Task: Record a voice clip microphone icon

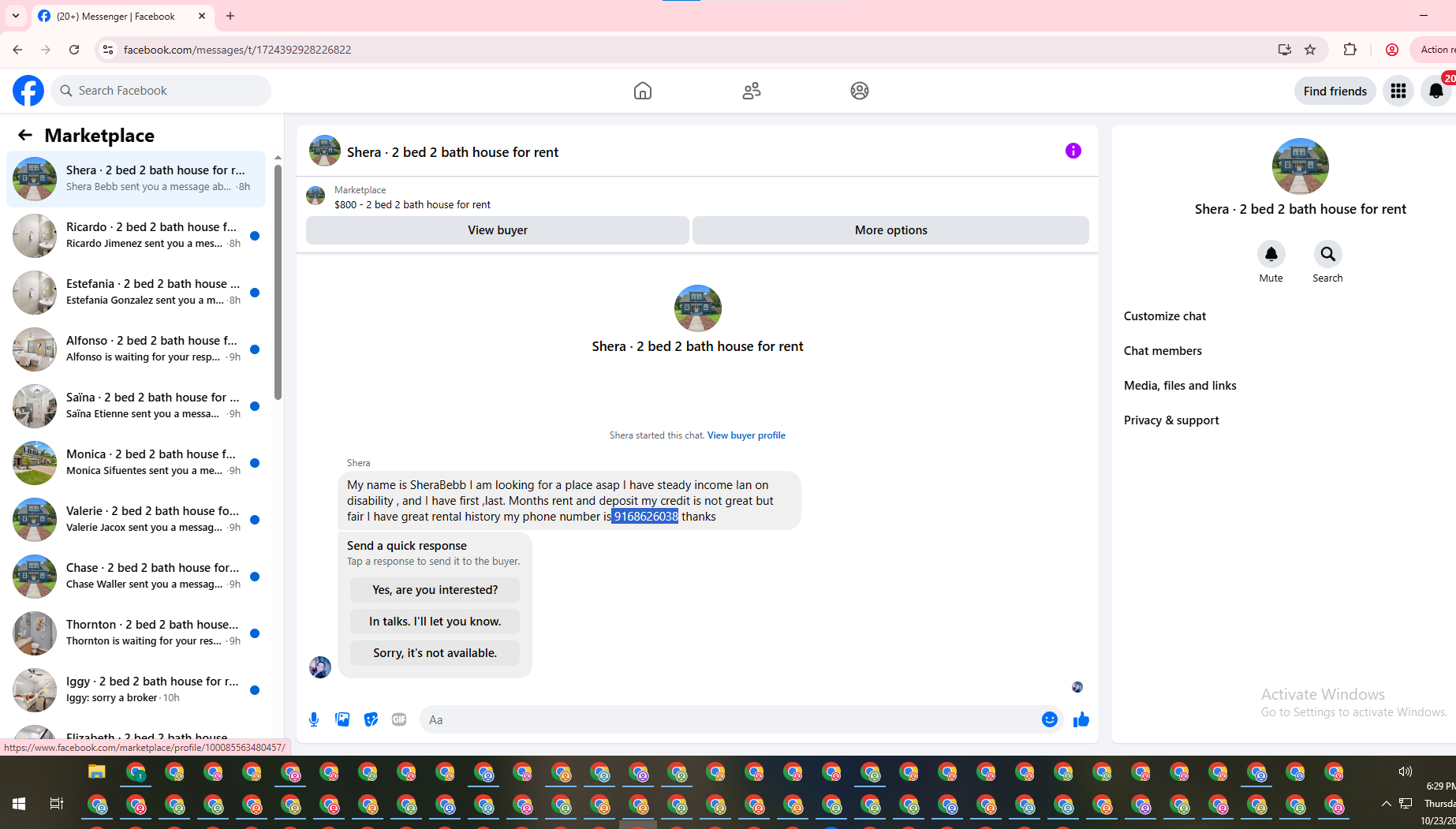Action: [314, 719]
